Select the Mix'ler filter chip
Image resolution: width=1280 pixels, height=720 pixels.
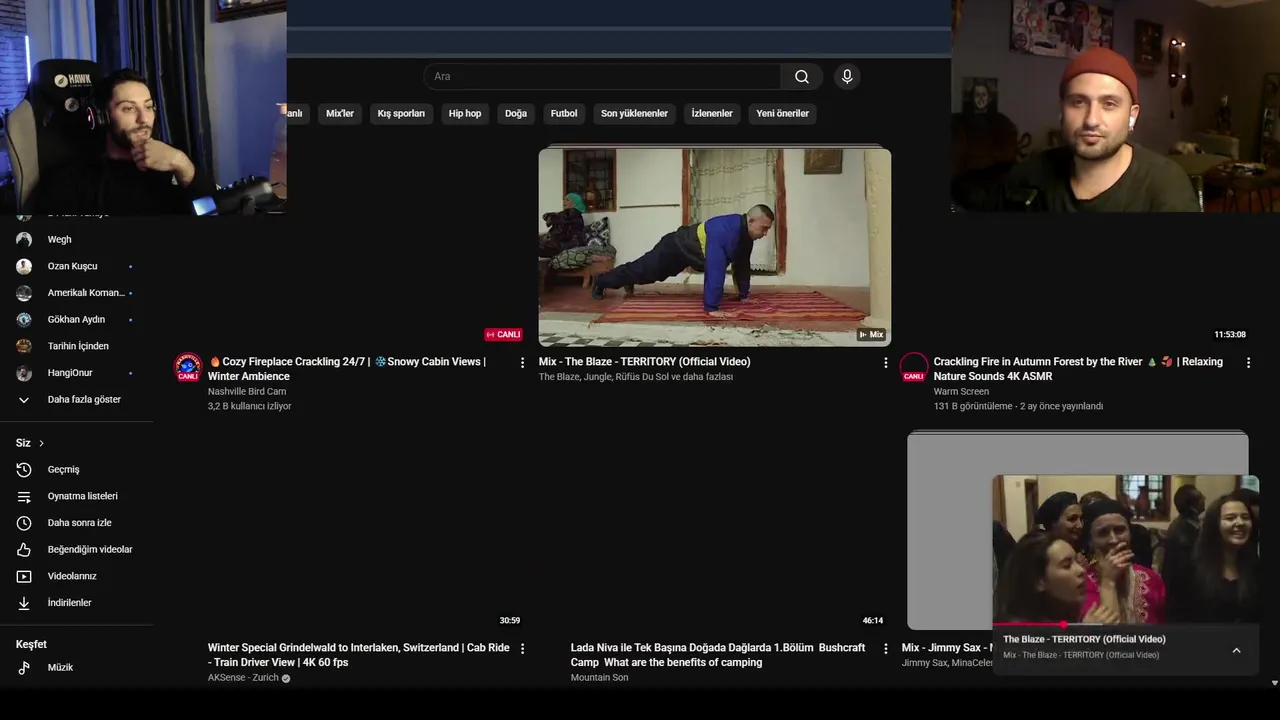point(340,114)
